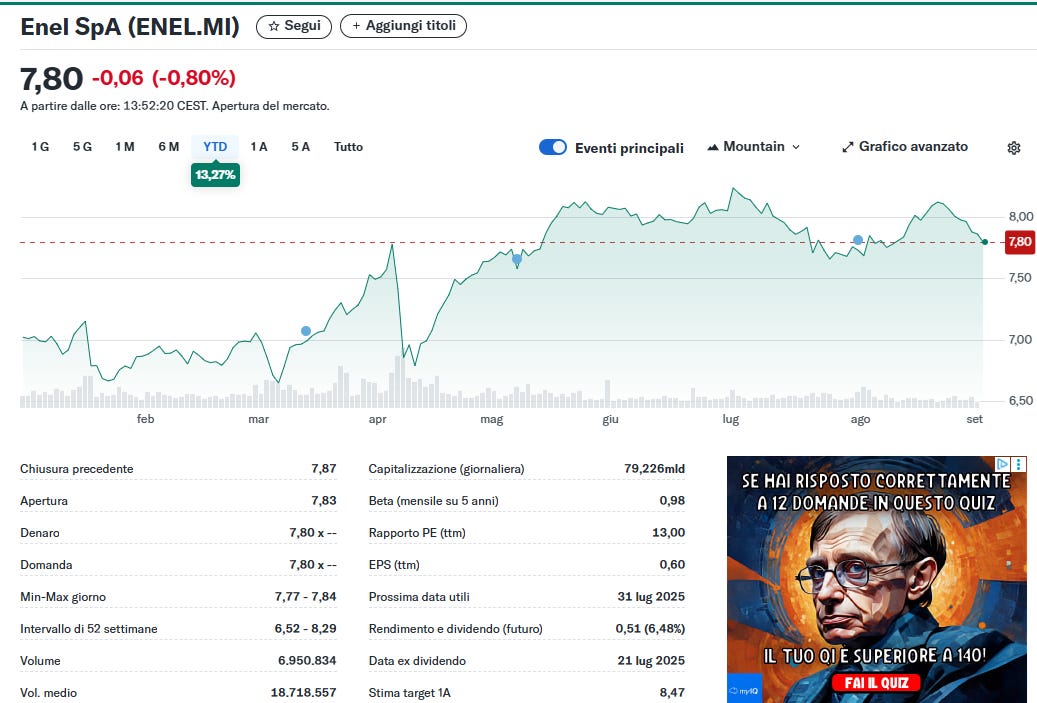Click the dividend yield 0,51 (6,48%)
The image size is (1037, 703).
tap(650, 628)
